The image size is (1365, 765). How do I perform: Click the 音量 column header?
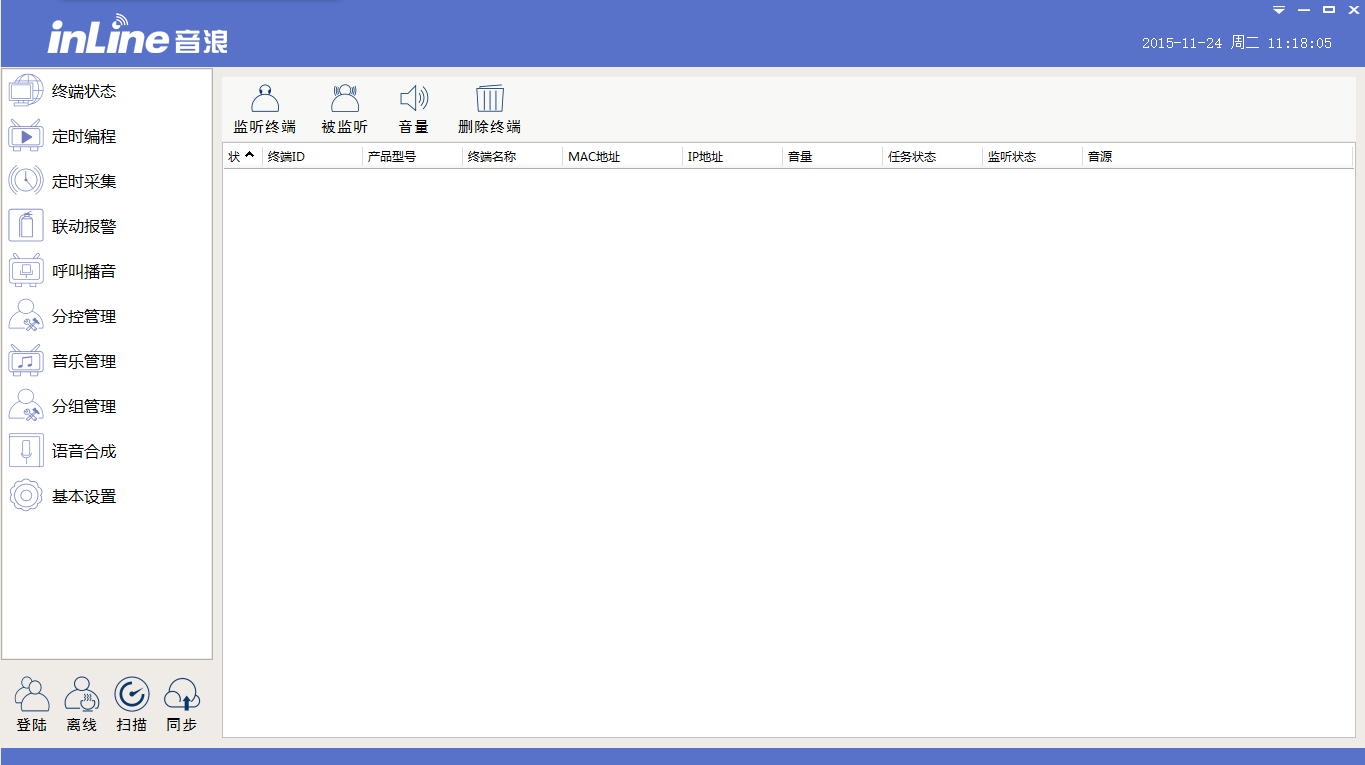coord(832,157)
